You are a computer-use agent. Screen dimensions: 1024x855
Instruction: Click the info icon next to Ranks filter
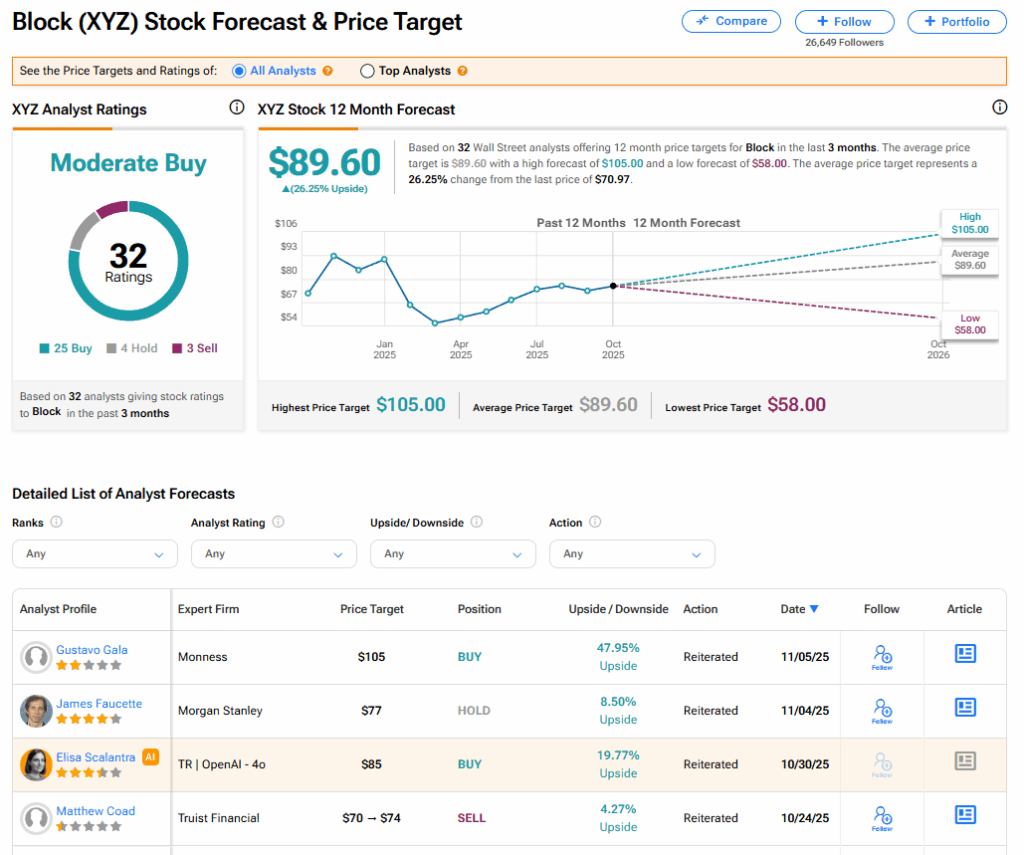coord(57,522)
